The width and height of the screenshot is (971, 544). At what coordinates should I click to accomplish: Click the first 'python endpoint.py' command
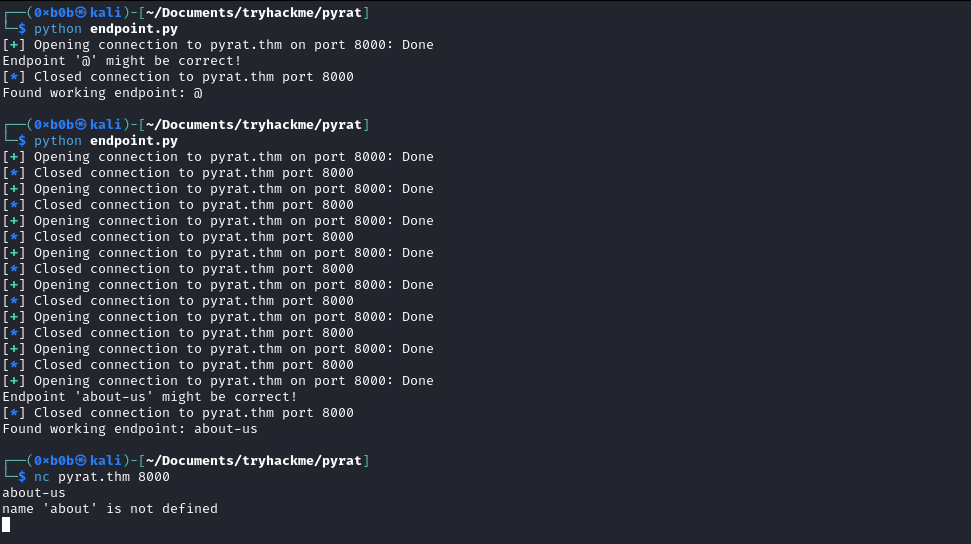pyautogui.click(x=105, y=29)
